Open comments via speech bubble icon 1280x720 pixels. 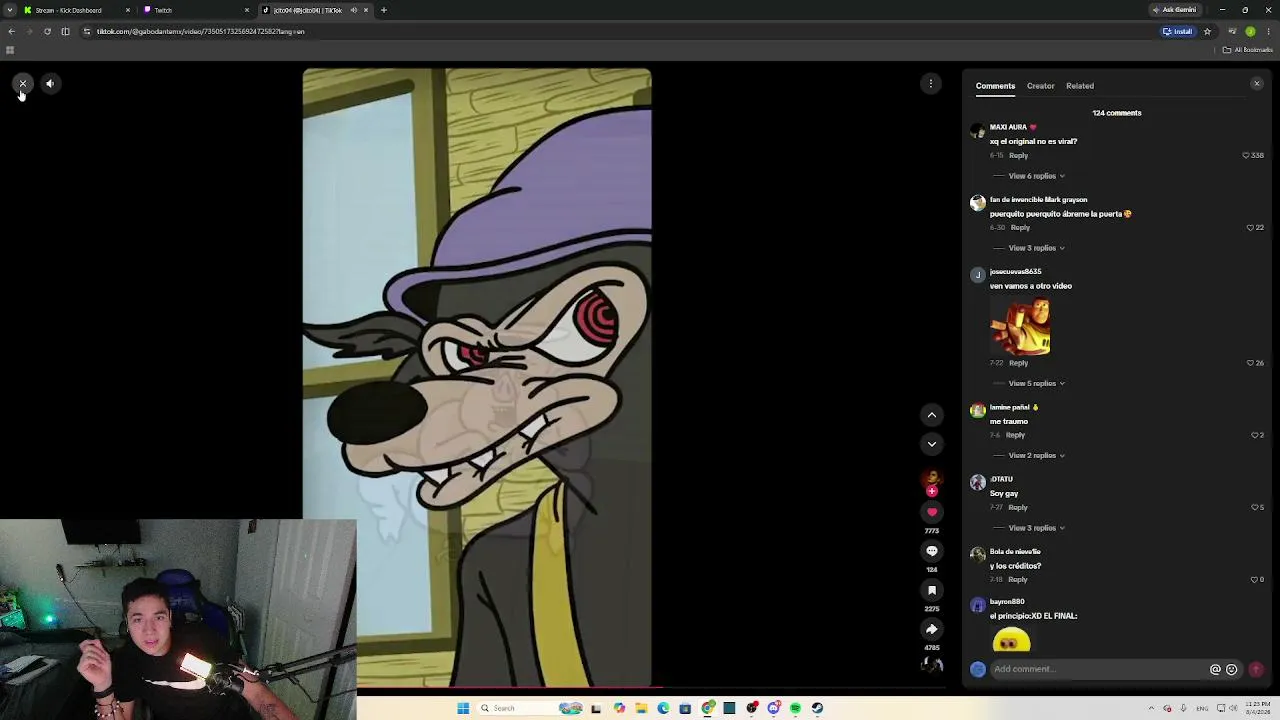point(932,551)
